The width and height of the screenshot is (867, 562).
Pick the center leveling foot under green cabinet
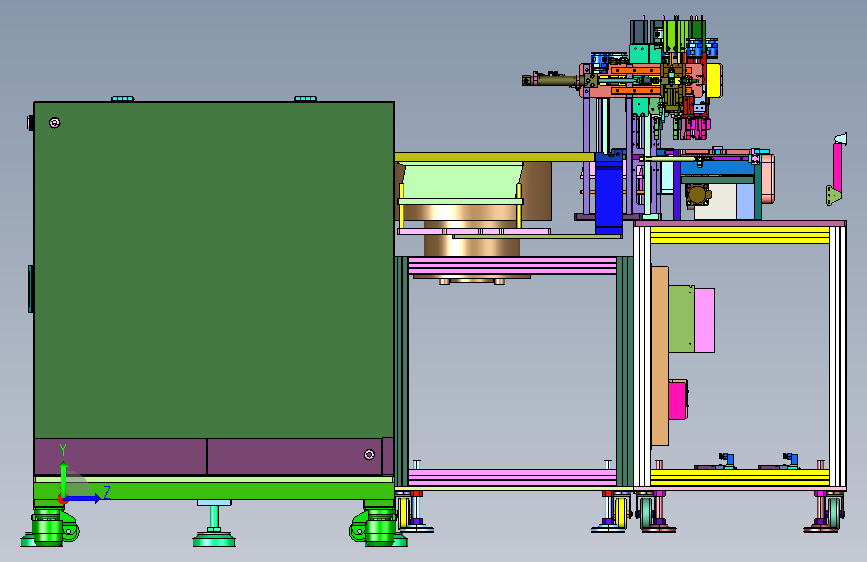pos(214,524)
